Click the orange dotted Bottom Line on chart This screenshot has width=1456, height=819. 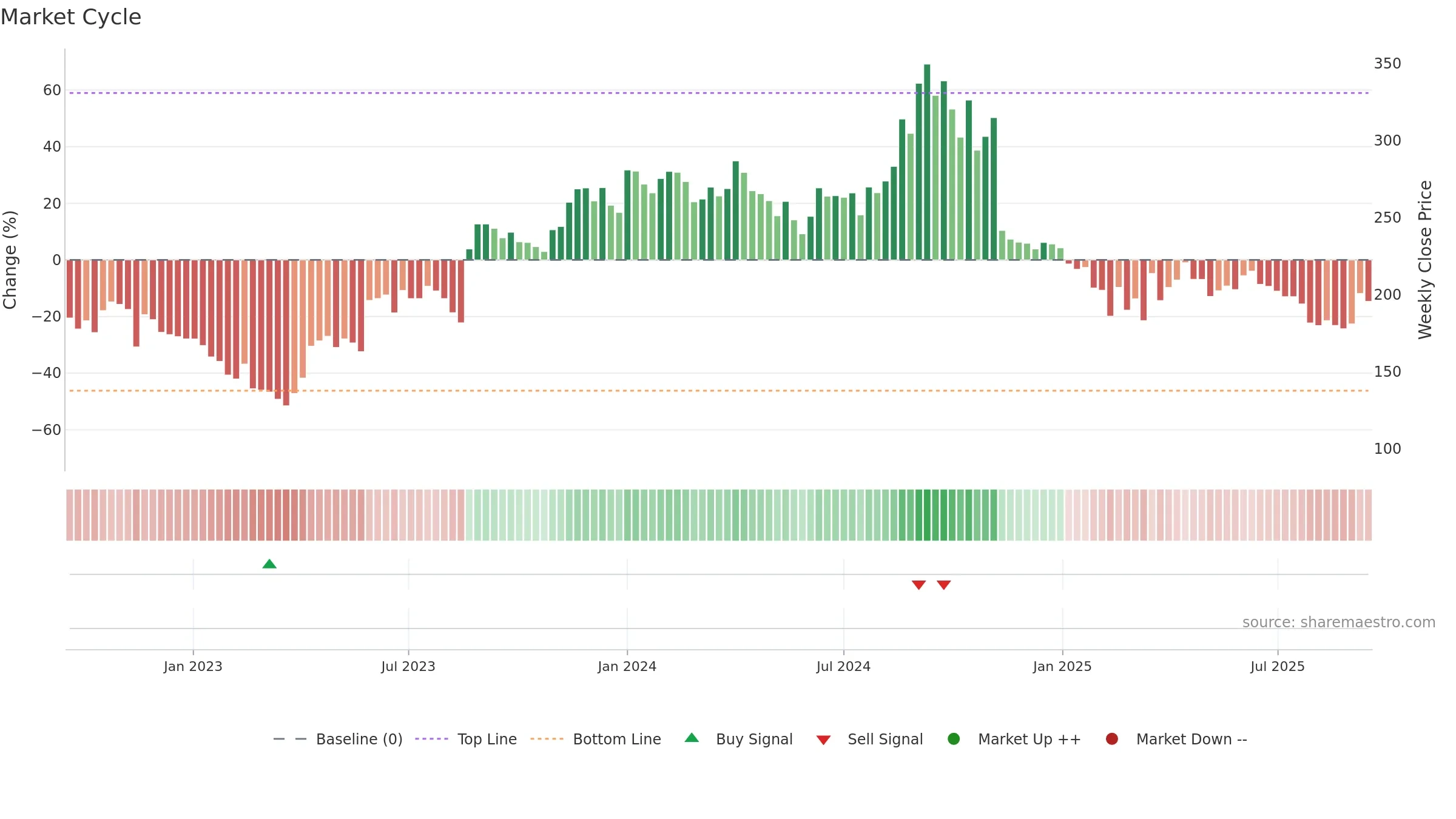coord(719,391)
